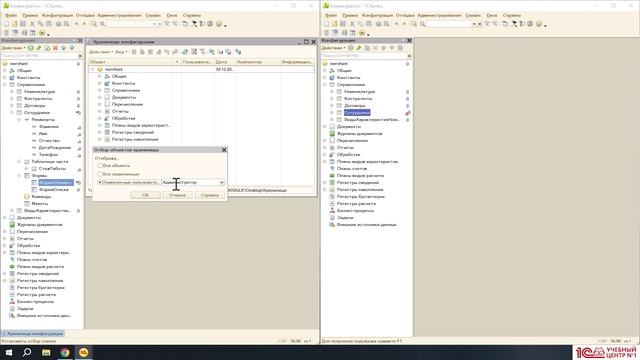
Task: Expand Справочники in the Хранилище конфигурации tree
Action: click(99, 90)
